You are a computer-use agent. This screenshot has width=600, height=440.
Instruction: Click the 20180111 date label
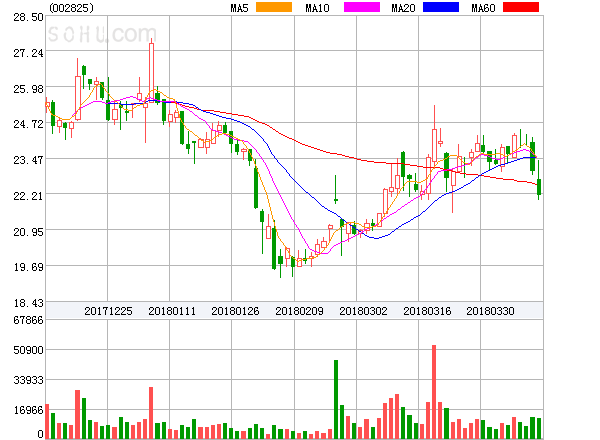172,311
